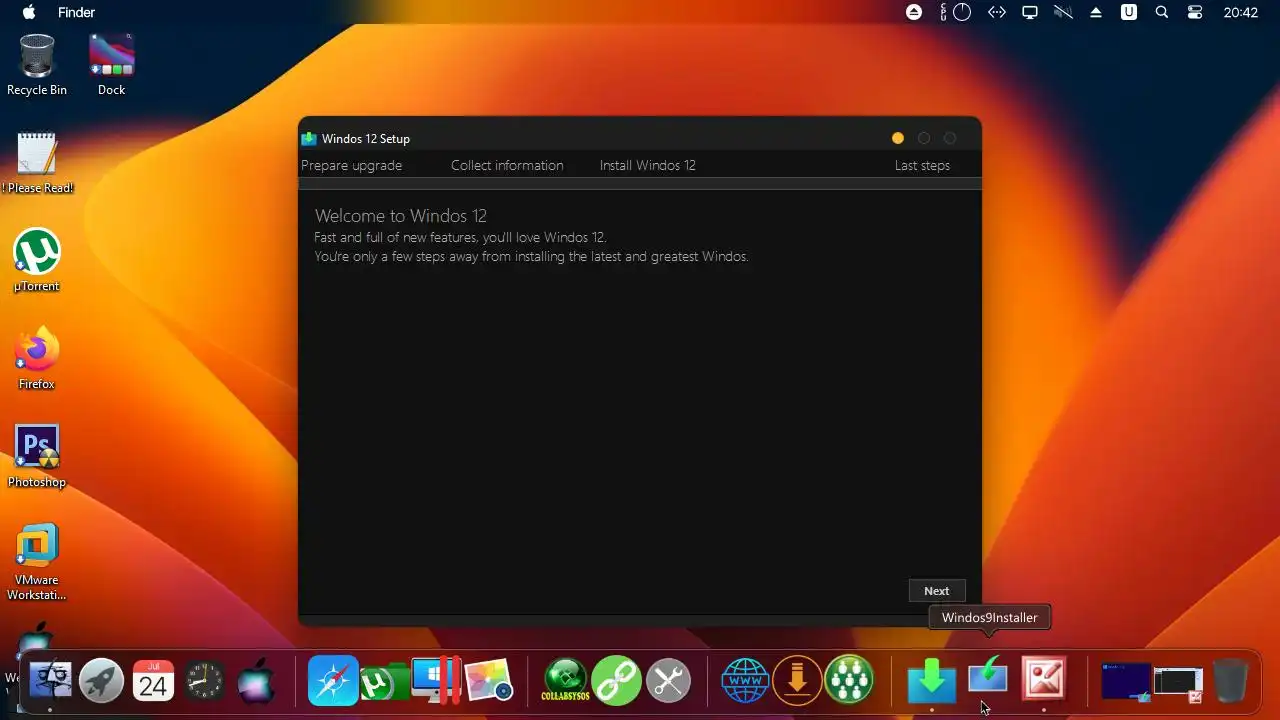The image size is (1280, 720).
Task: Open the blue Downloads folder in dock
Action: pos(931,681)
